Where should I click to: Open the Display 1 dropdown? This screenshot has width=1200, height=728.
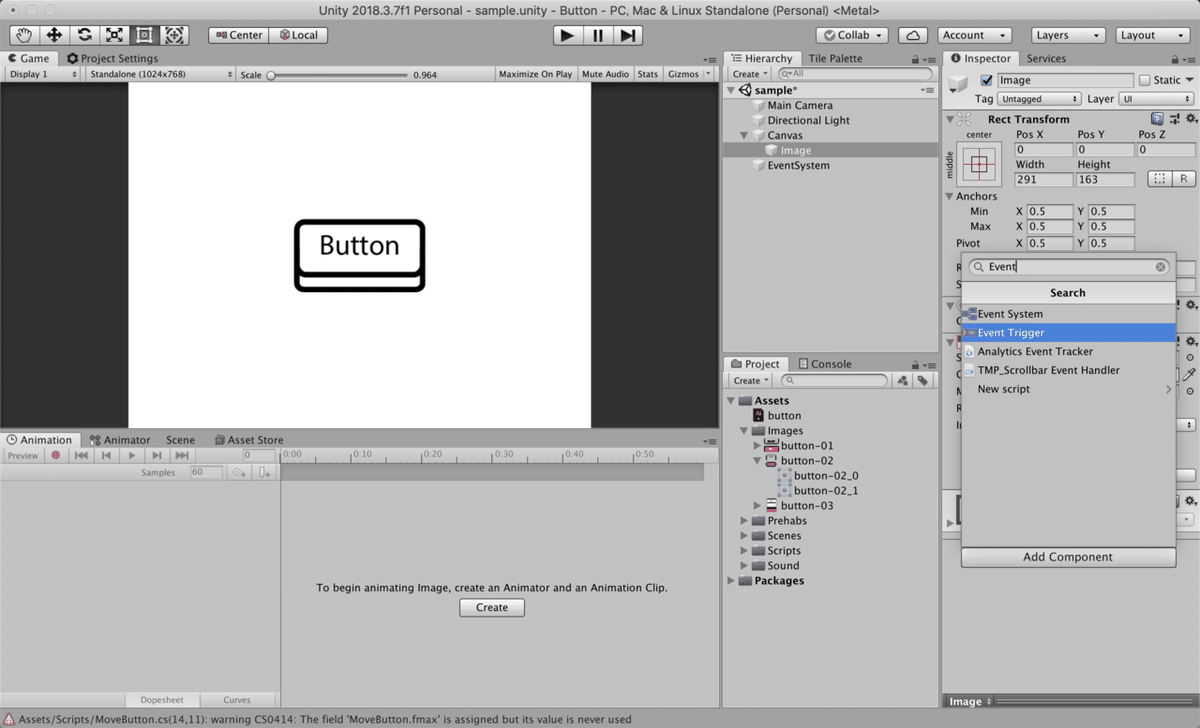click(43, 74)
